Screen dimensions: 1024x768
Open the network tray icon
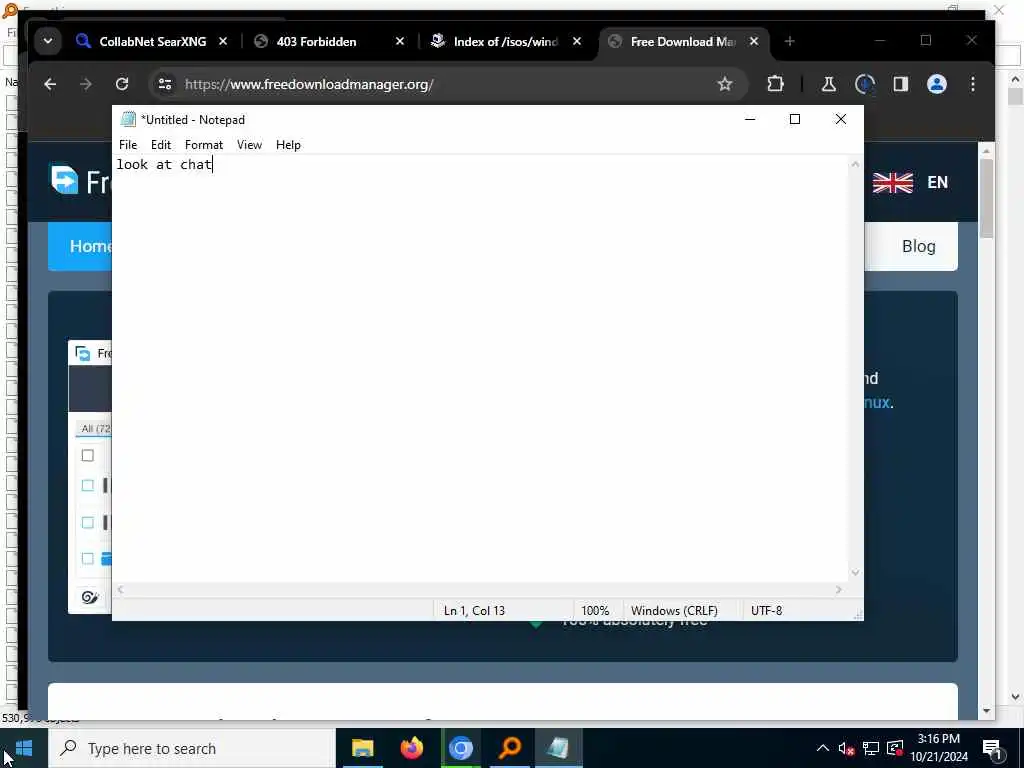point(871,748)
